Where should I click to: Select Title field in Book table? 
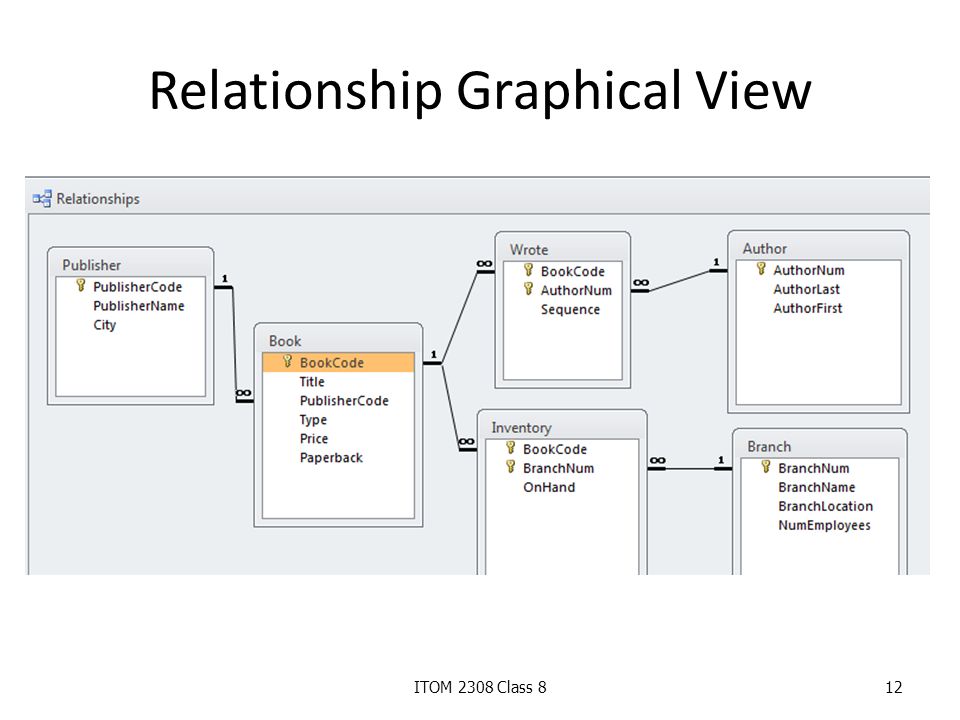click(x=338, y=381)
